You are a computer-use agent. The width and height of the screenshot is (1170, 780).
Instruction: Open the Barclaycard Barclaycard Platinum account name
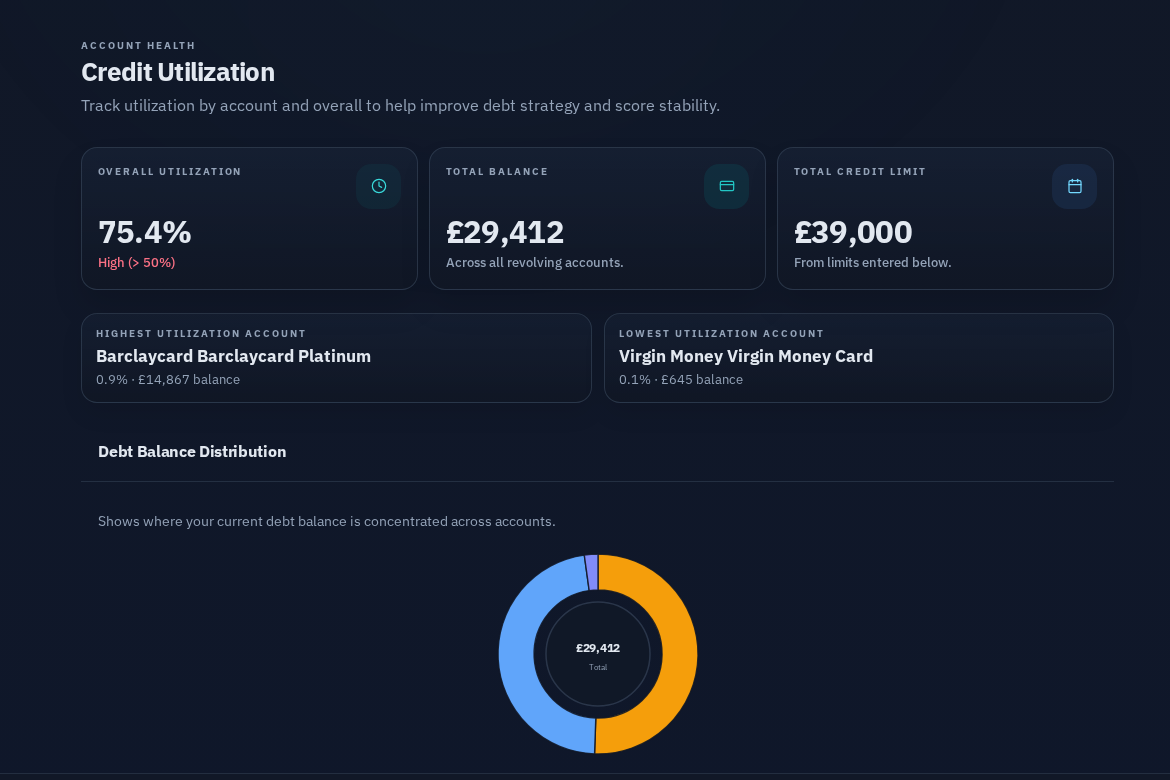234,356
